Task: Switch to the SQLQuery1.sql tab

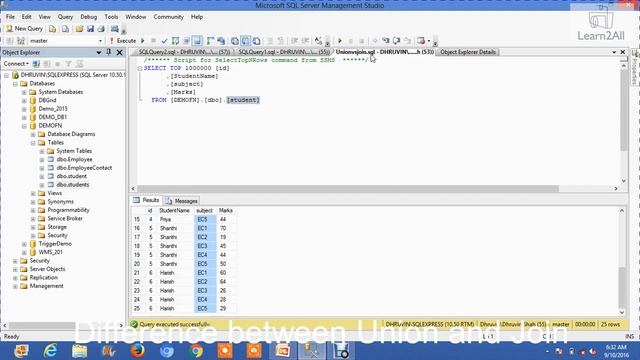Action: click(284, 52)
